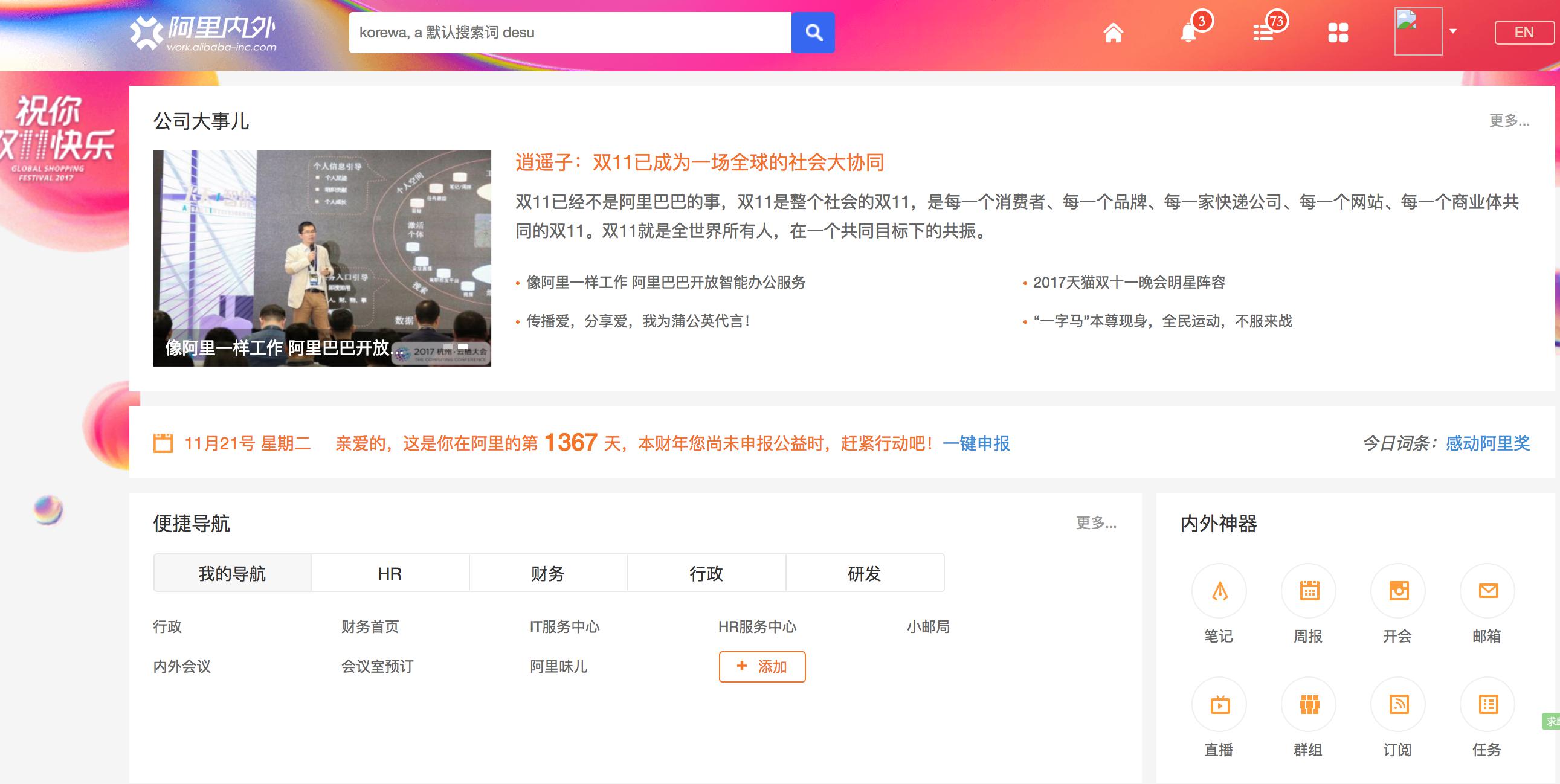1560x784 pixels.
Task: Open 像阿里一样工作 阿里巴巴开放智能办公服务 bullet link
Action: click(x=666, y=283)
